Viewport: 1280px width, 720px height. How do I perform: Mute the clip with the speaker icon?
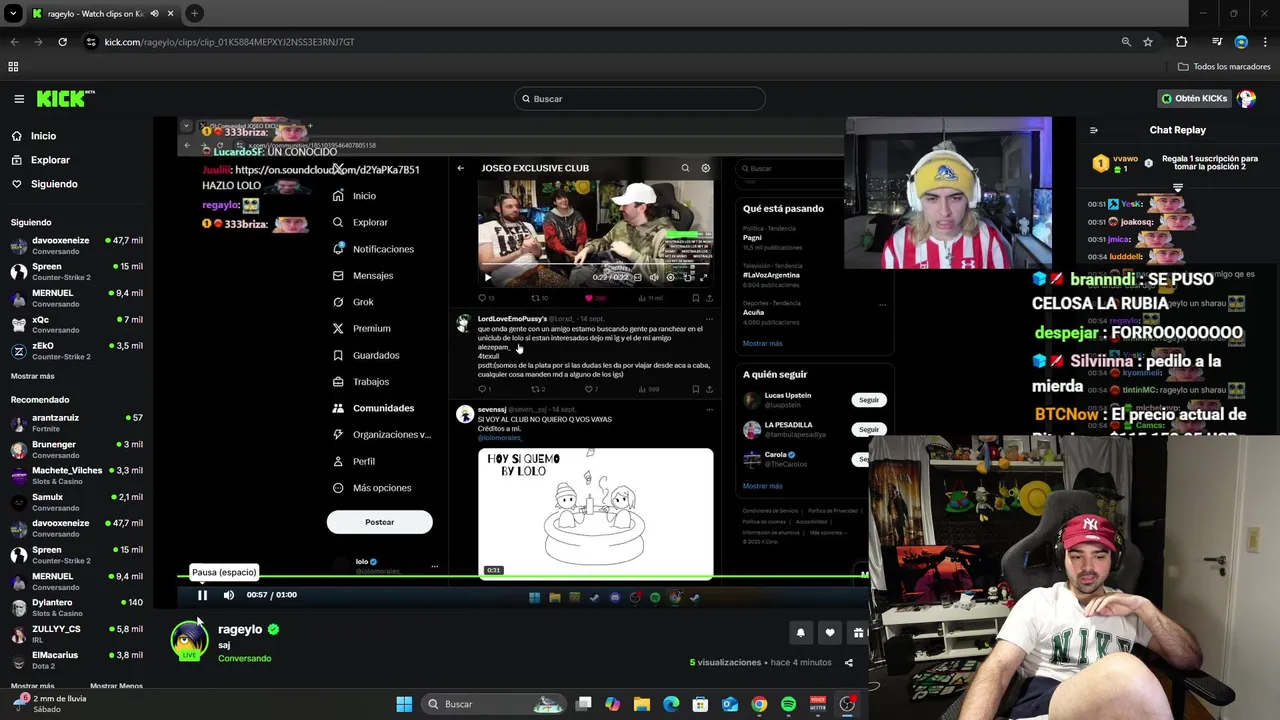(229, 595)
